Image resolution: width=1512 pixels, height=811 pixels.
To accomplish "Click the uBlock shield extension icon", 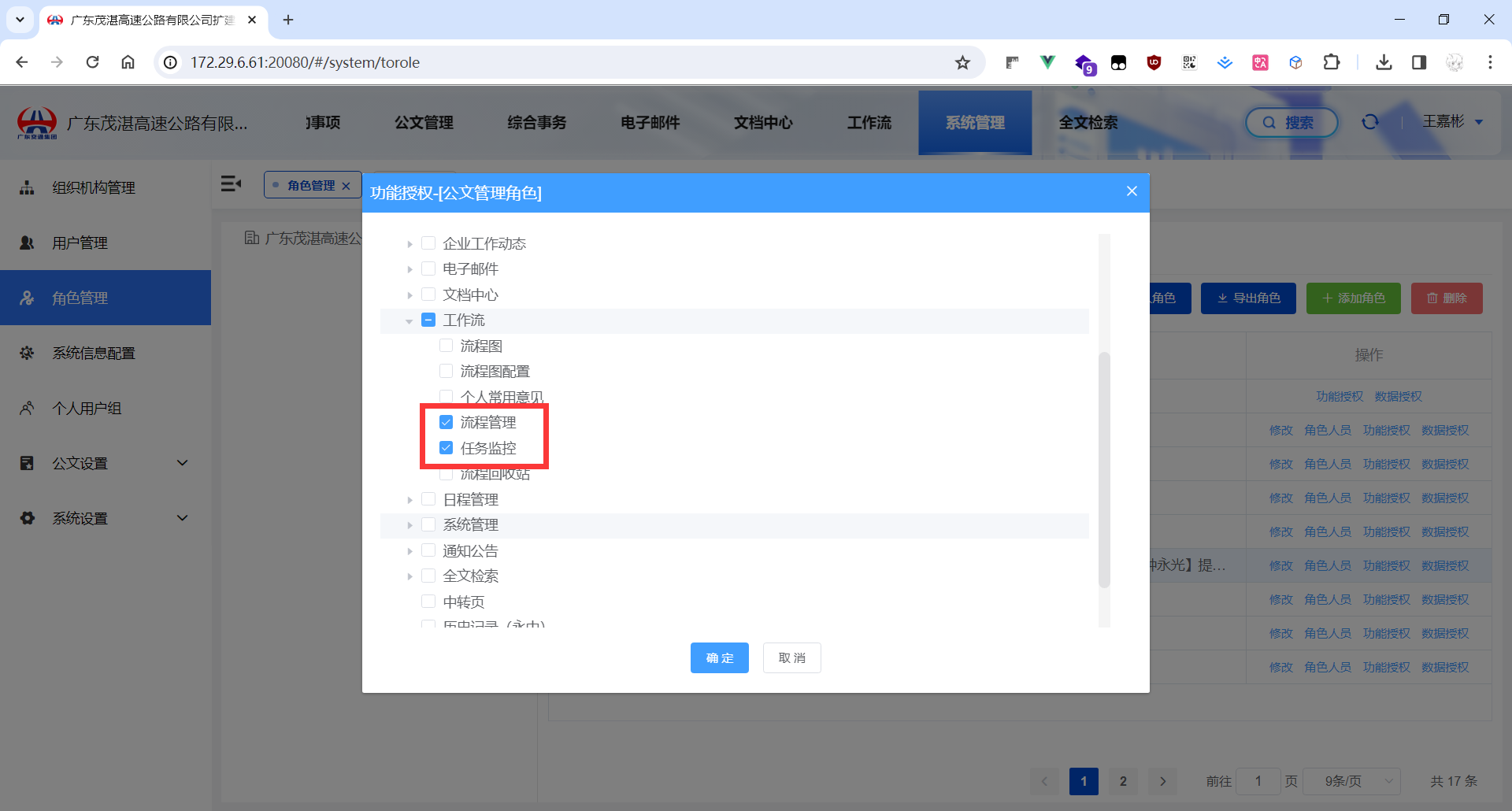I will point(1154,62).
